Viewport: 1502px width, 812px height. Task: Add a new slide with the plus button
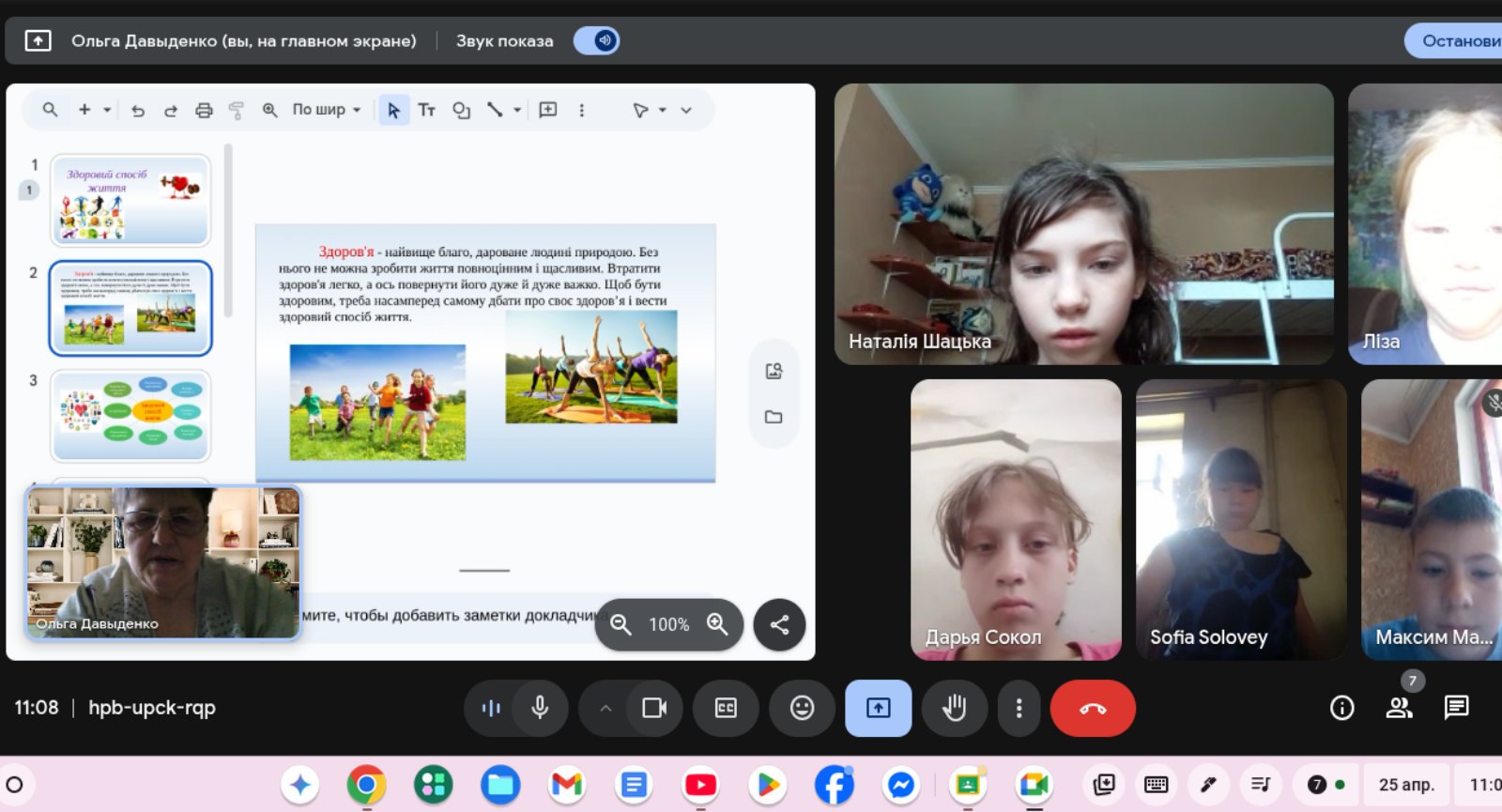(x=84, y=110)
